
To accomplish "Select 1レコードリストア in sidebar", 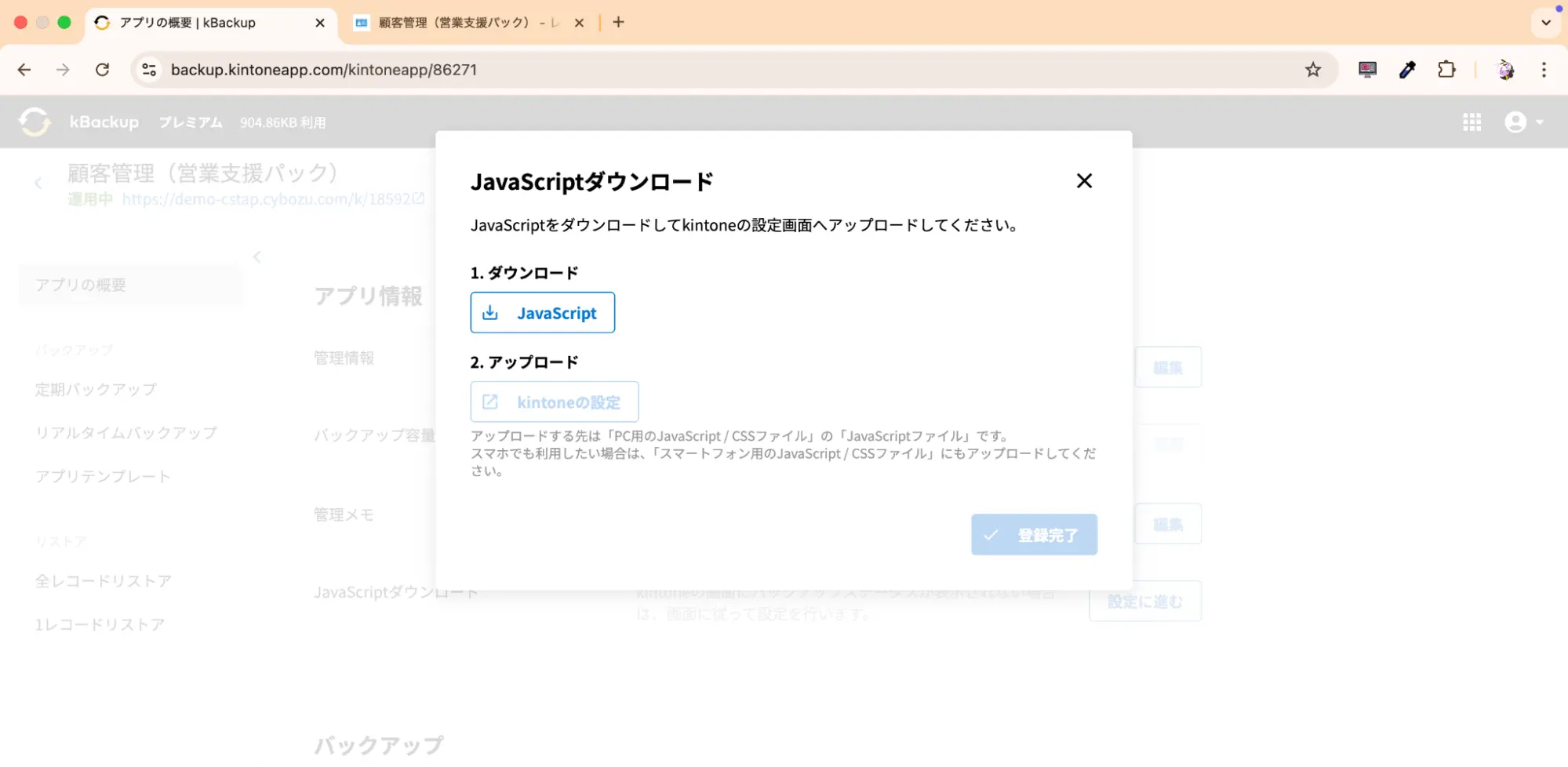I will [x=100, y=625].
